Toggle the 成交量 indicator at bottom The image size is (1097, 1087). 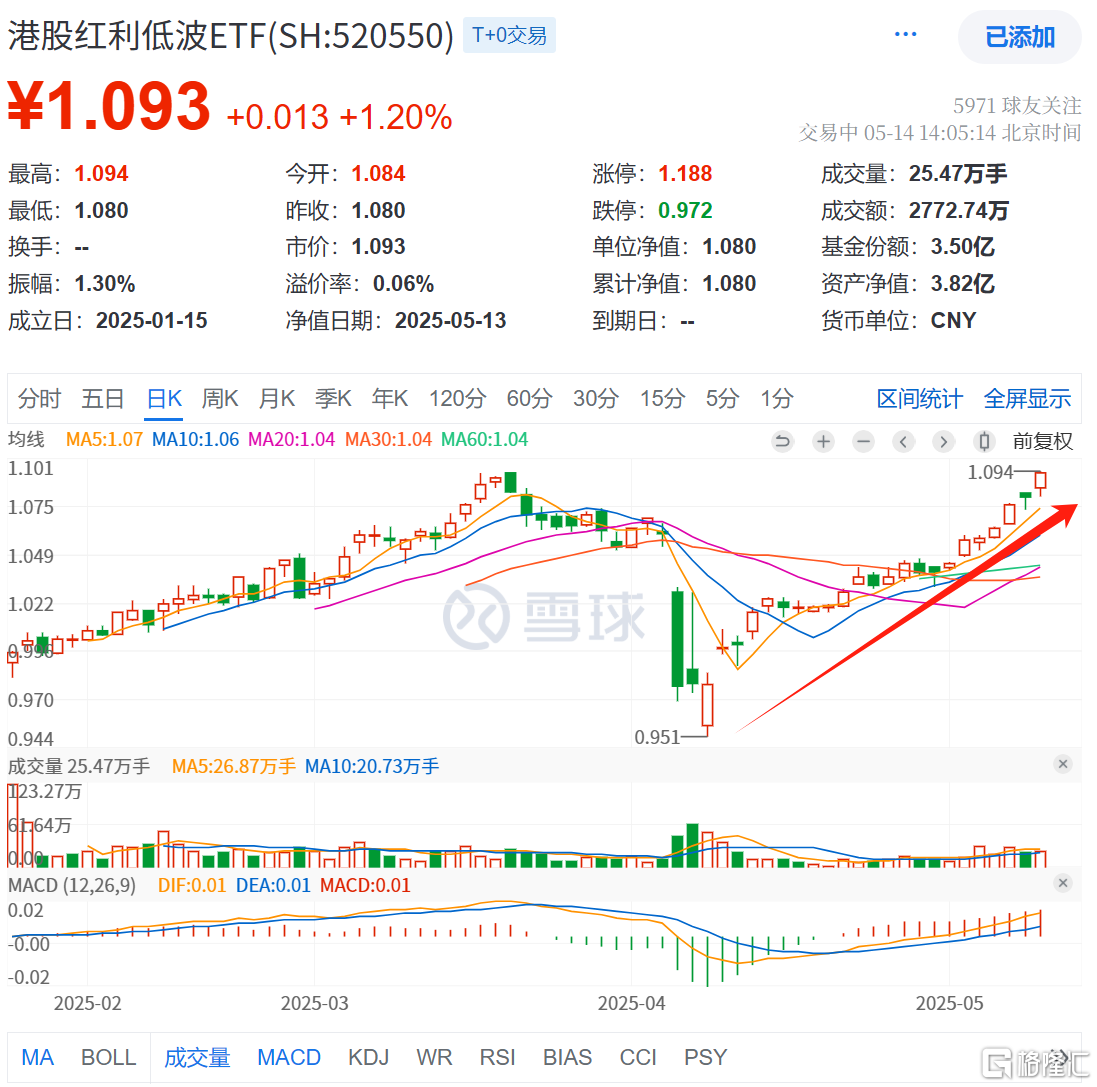[x=197, y=1057]
